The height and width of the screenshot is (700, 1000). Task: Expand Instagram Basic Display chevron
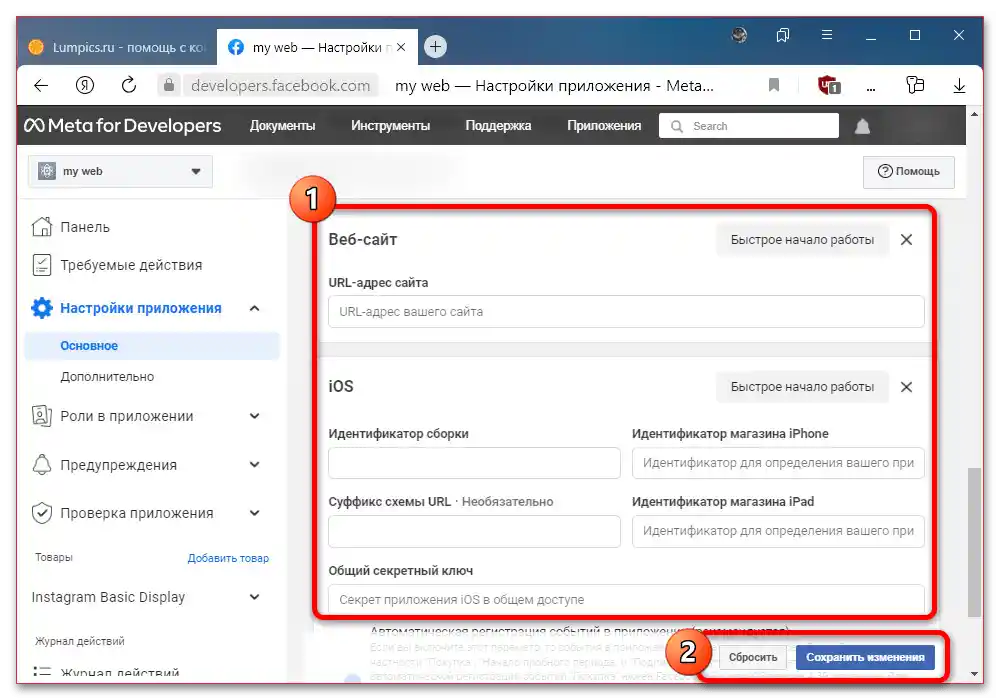254,597
